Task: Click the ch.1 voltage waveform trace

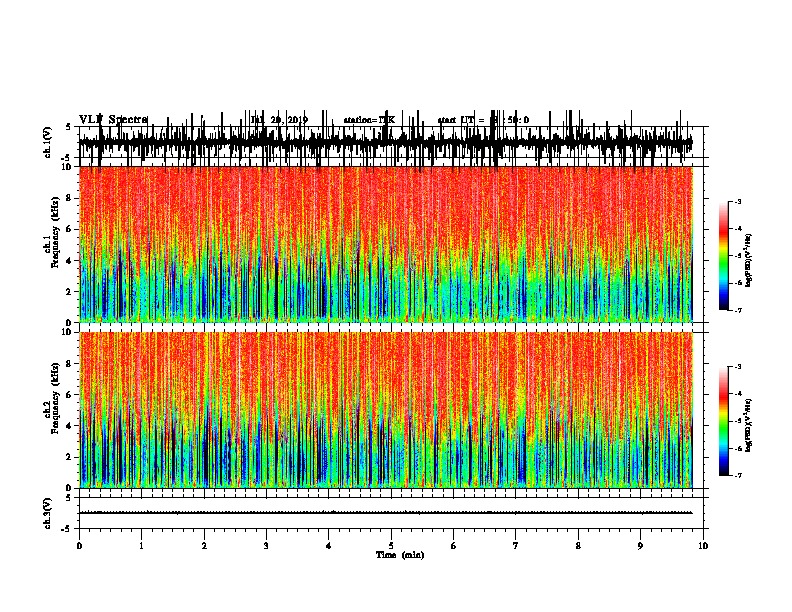Action: (386, 141)
